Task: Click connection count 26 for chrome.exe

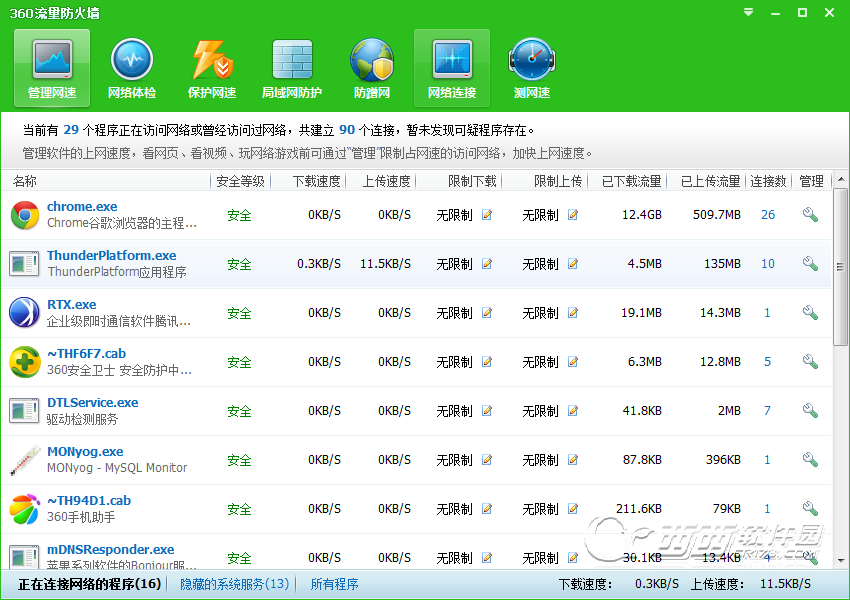Action: [x=768, y=215]
